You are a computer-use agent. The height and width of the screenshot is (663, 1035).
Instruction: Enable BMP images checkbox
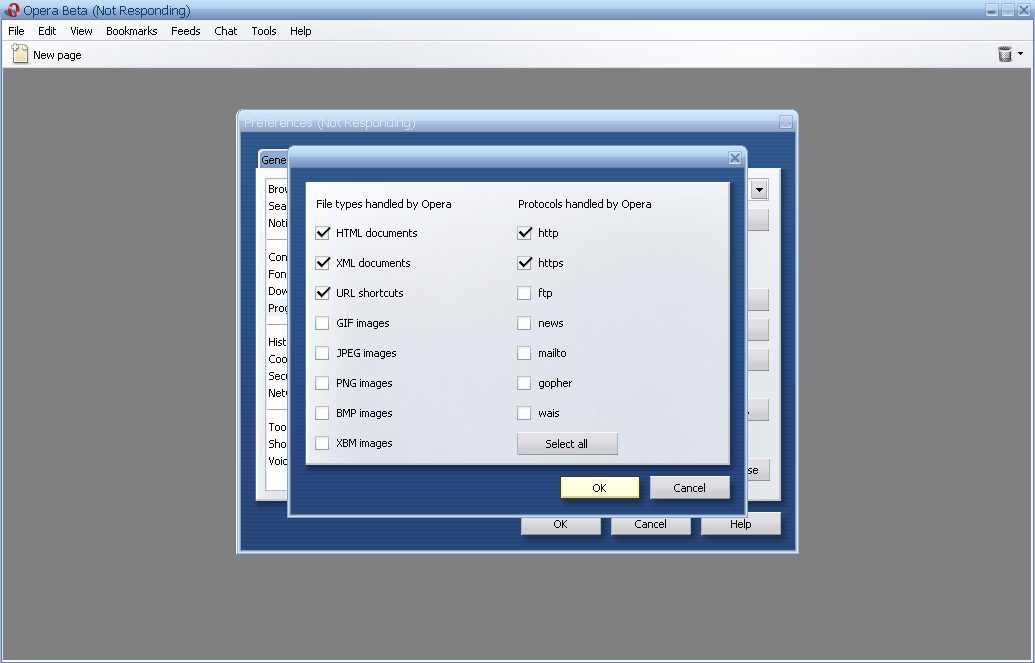322,413
